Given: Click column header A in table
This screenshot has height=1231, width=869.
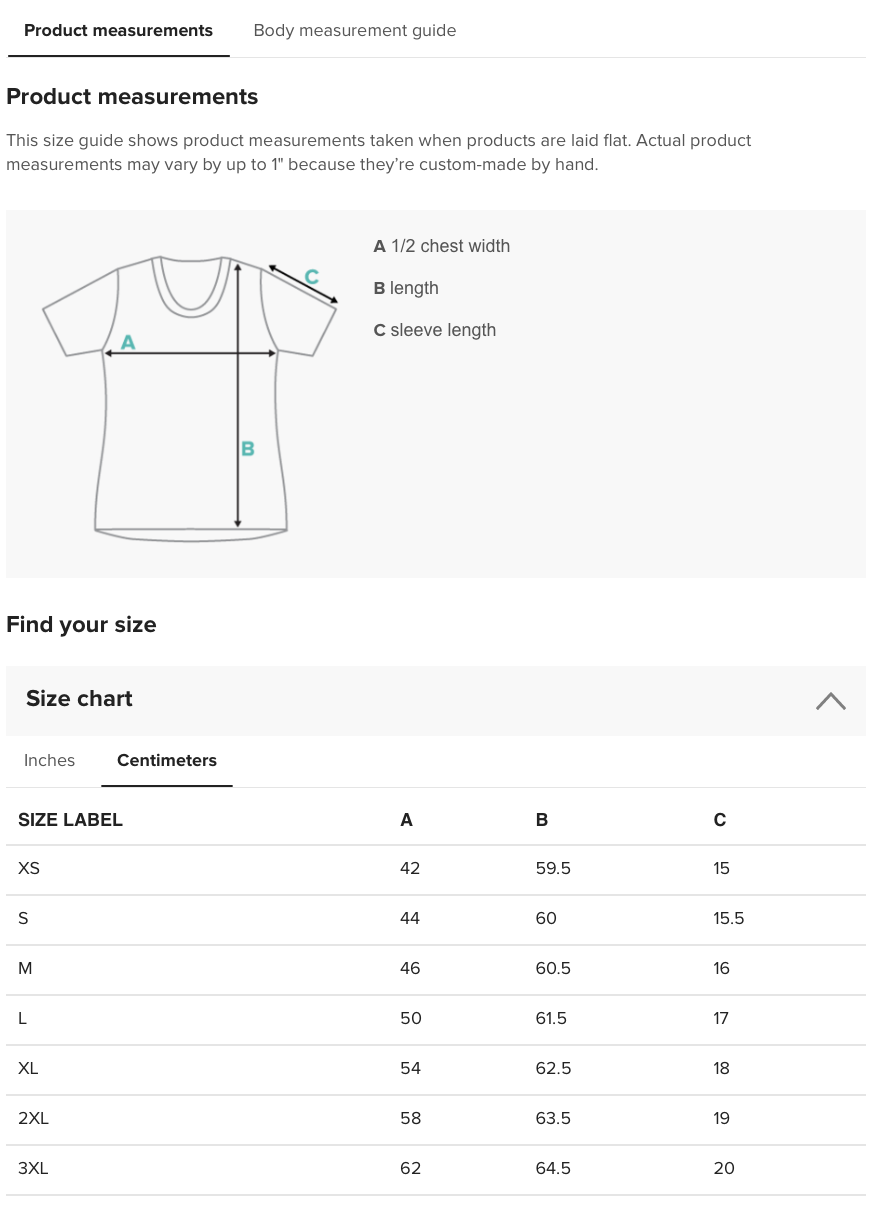Looking at the screenshot, I should pyautogui.click(x=406, y=820).
